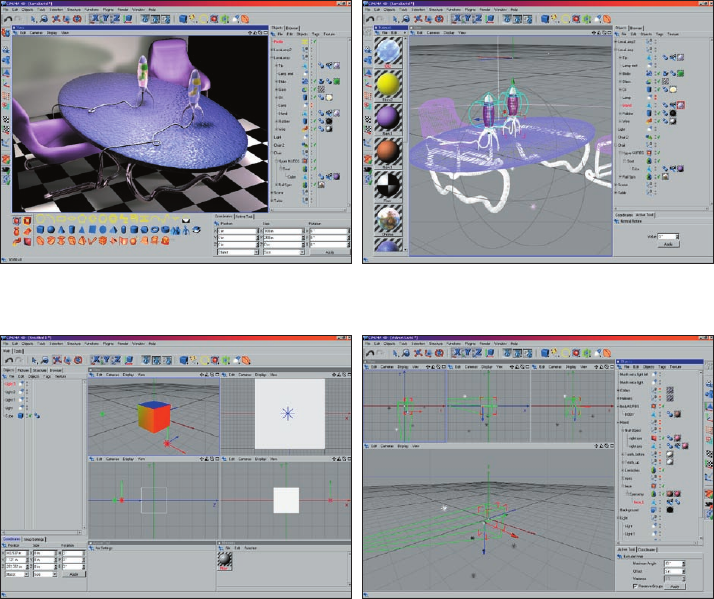This screenshot has width=714, height=599.
Task: Add Torus primitive from bottom palette, table scene window
Action: 155,230
